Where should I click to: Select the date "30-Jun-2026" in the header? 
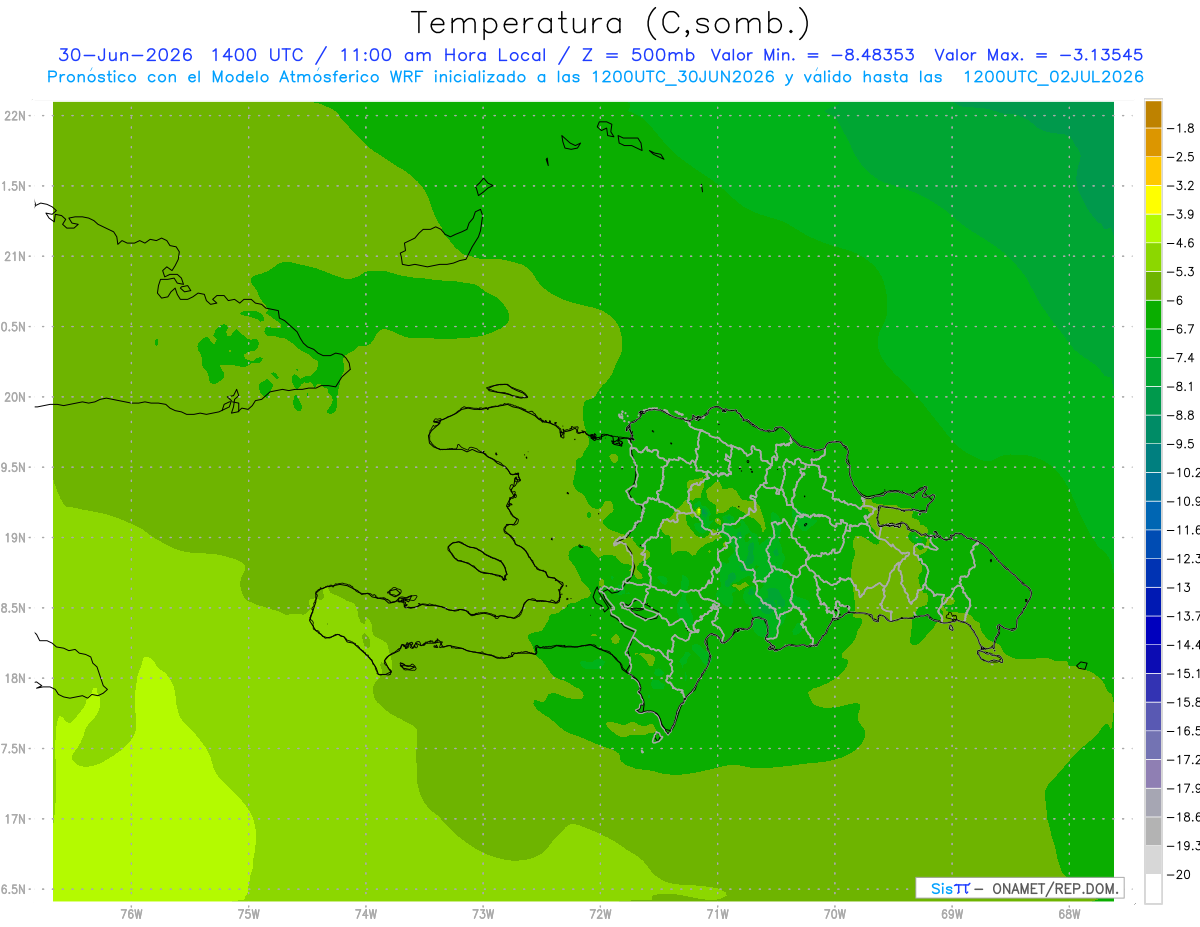[125, 55]
